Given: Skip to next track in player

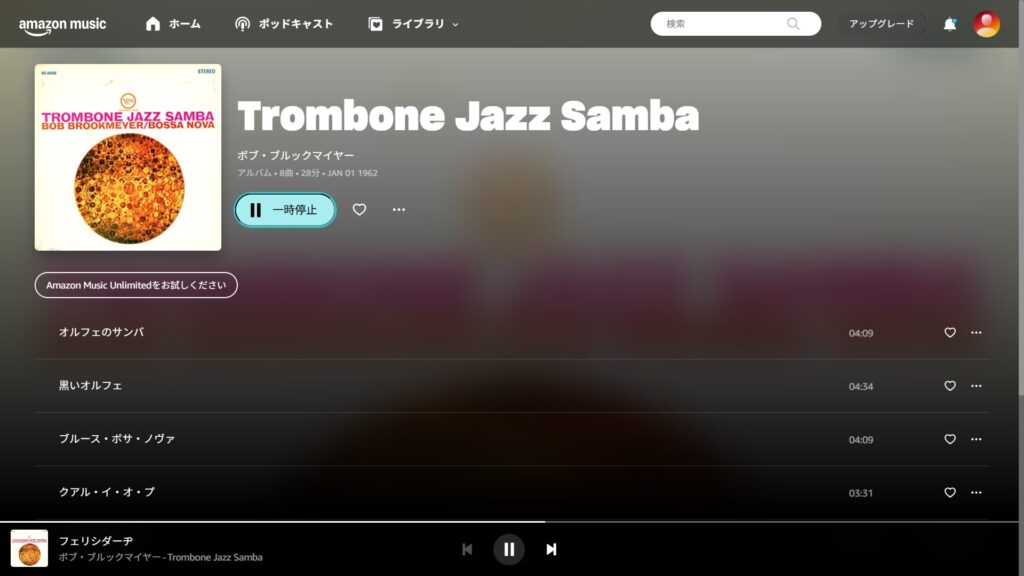Looking at the screenshot, I should (551, 549).
